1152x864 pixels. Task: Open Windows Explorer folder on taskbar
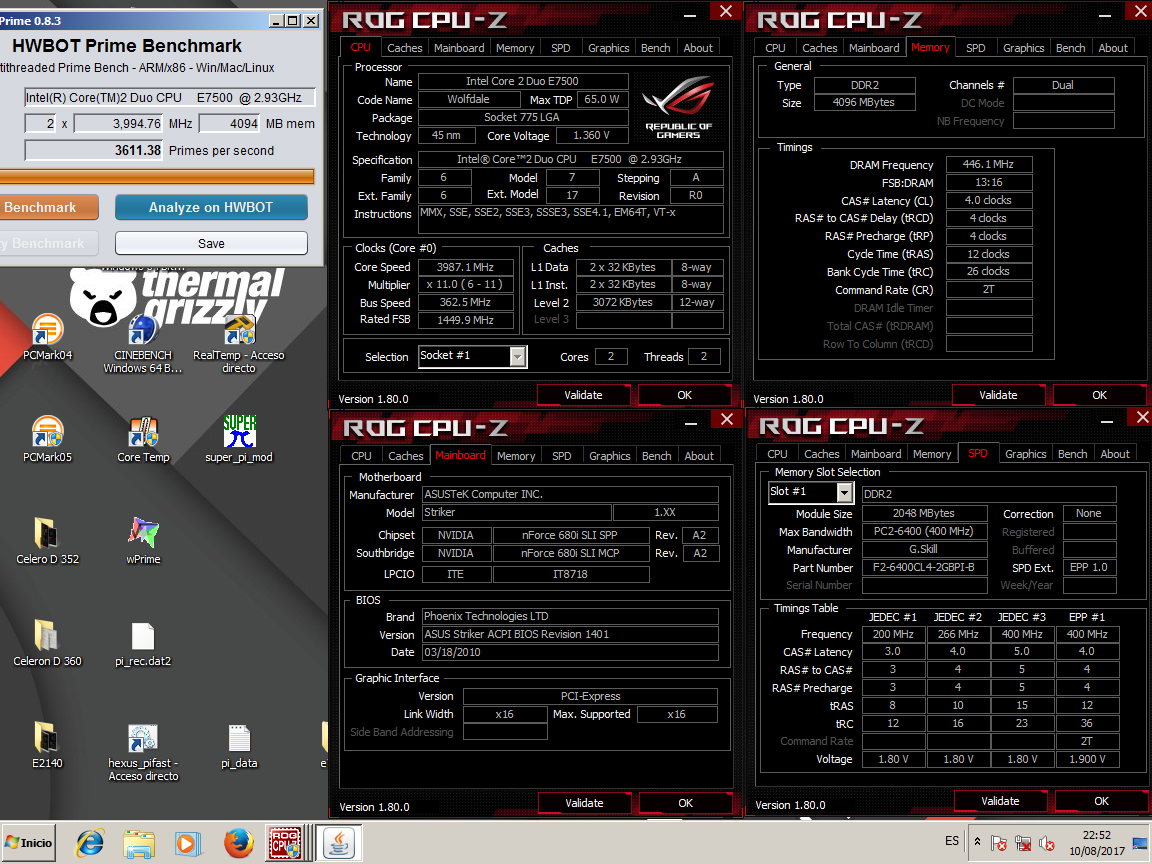pyautogui.click(x=138, y=843)
